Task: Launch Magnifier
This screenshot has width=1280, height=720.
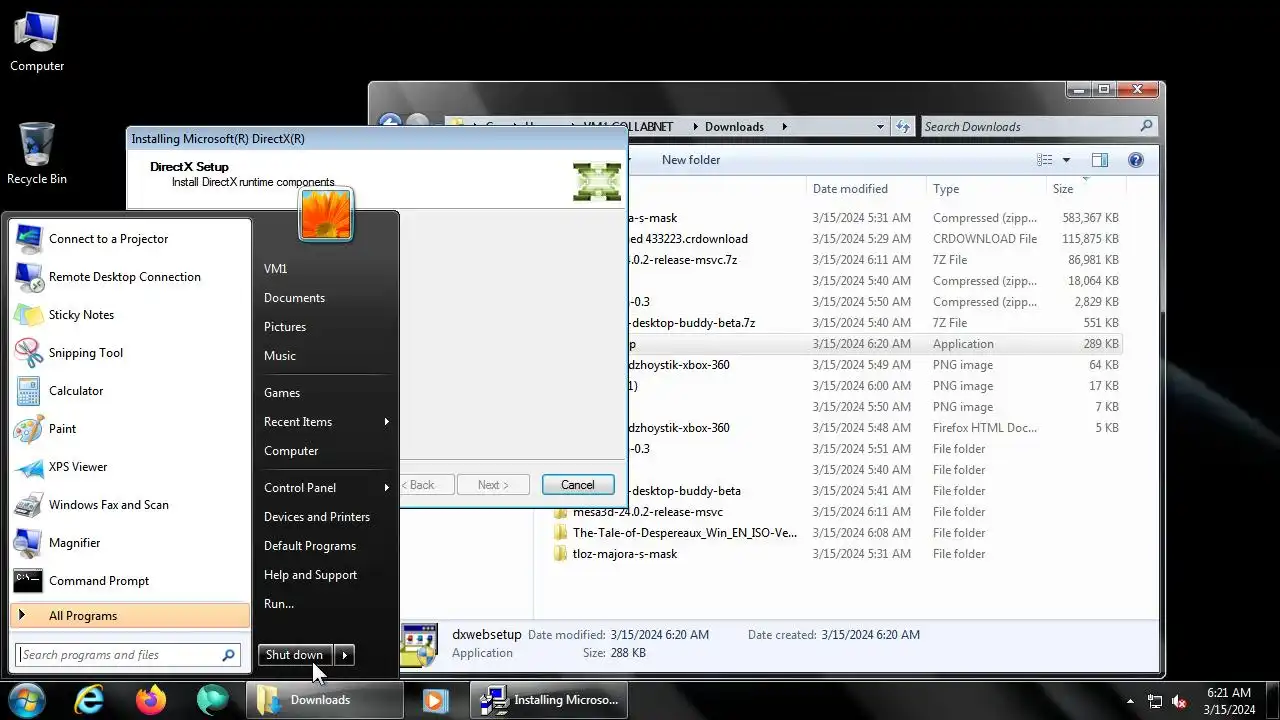Action: coord(130,543)
